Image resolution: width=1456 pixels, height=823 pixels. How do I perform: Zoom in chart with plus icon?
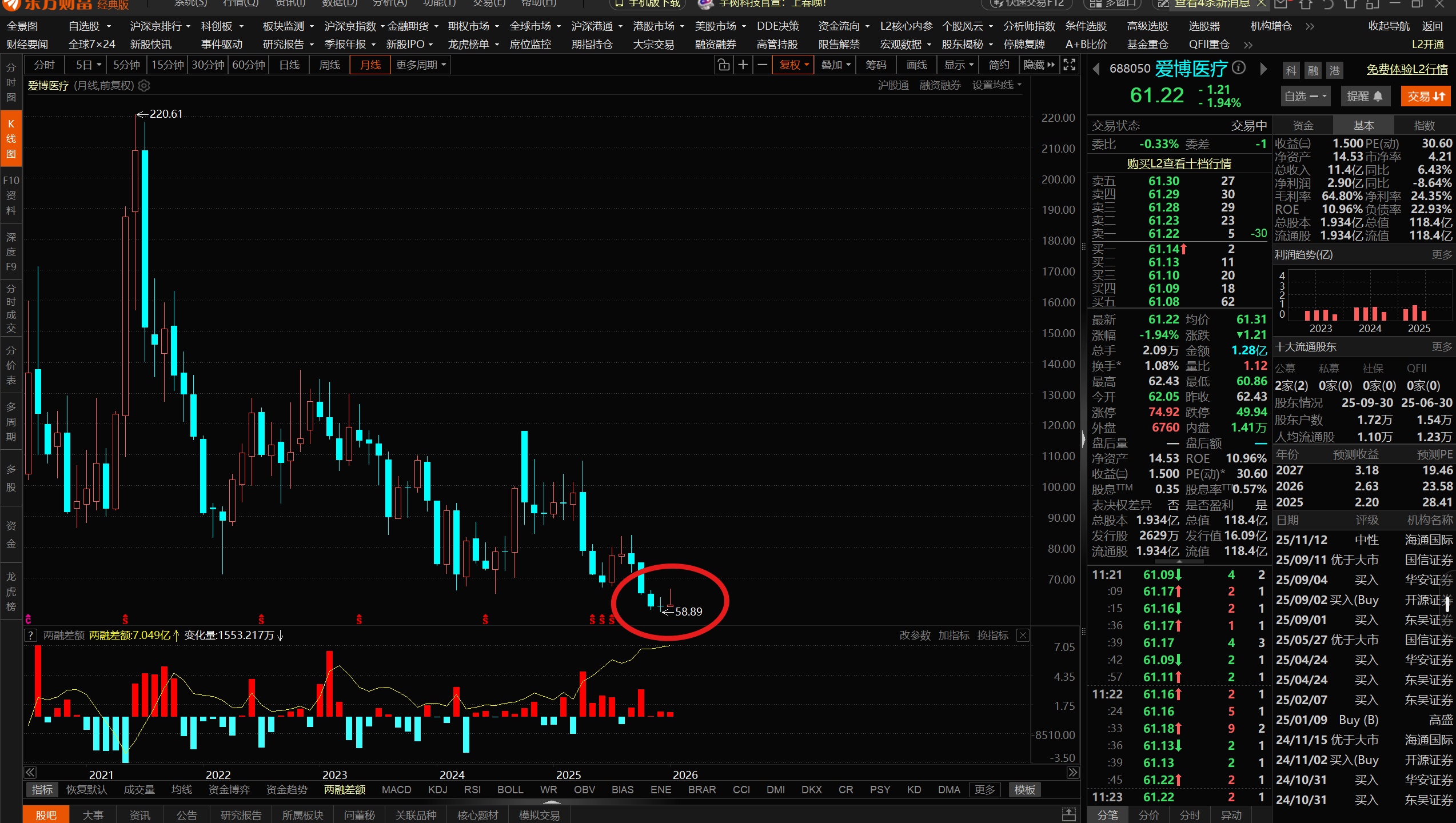743,65
